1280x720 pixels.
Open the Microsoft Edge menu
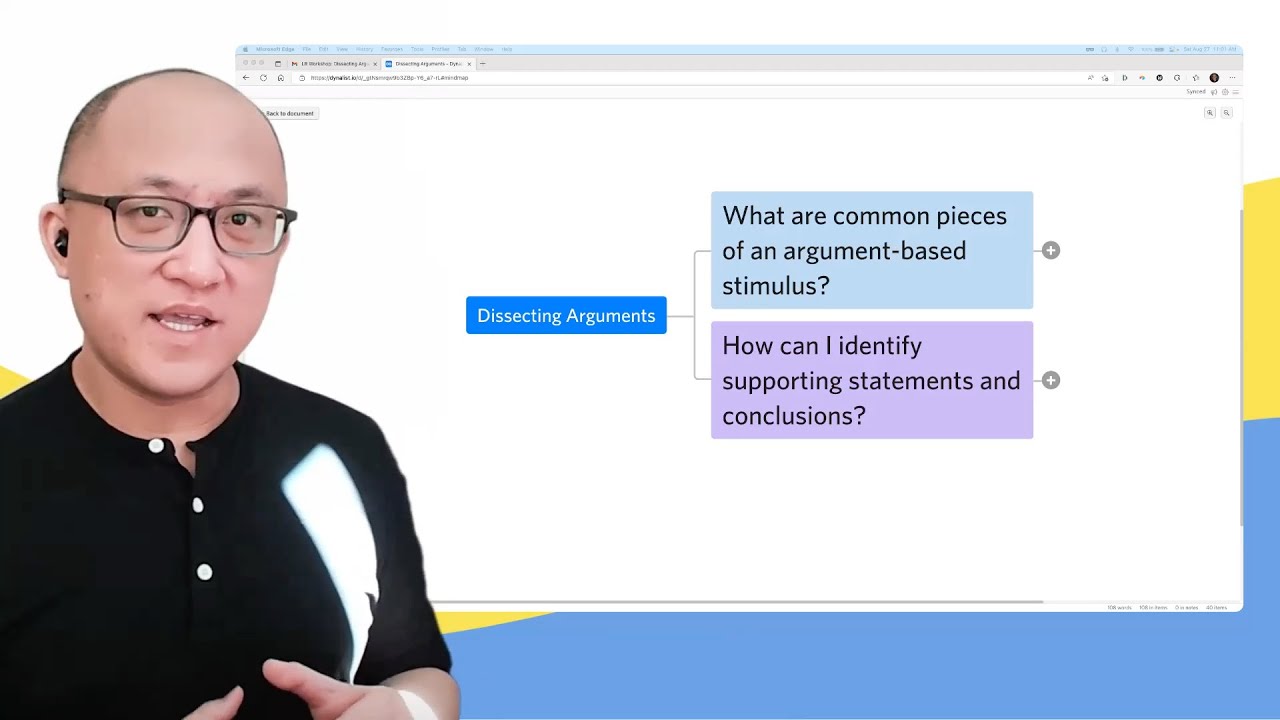(275, 49)
